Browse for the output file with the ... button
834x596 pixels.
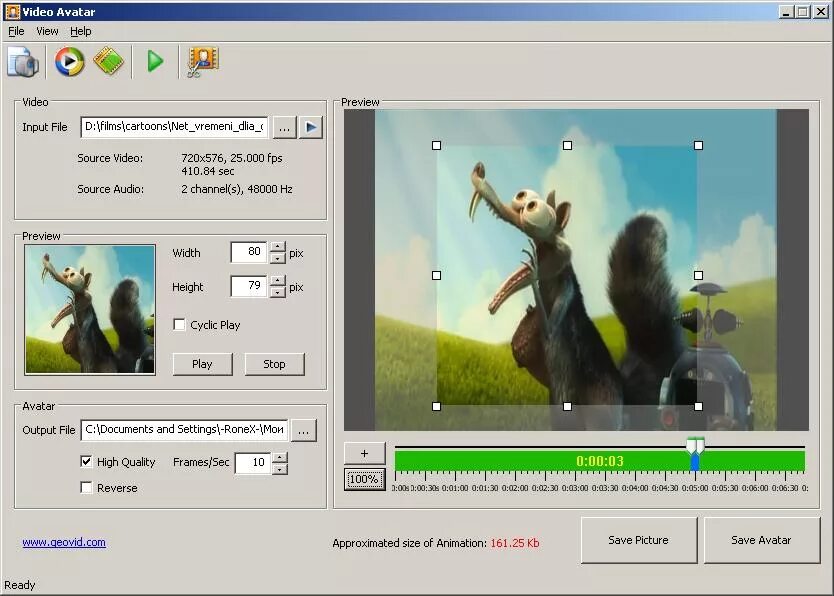tap(304, 431)
